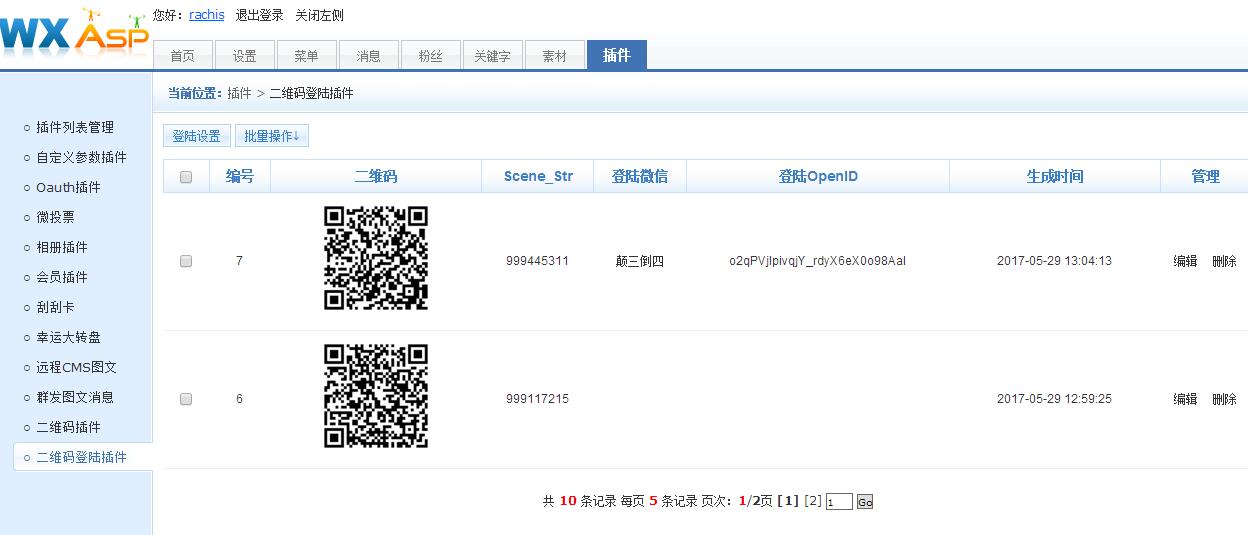The width and height of the screenshot is (1248, 535).
Task: Click the rachis username link
Action: [207, 15]
